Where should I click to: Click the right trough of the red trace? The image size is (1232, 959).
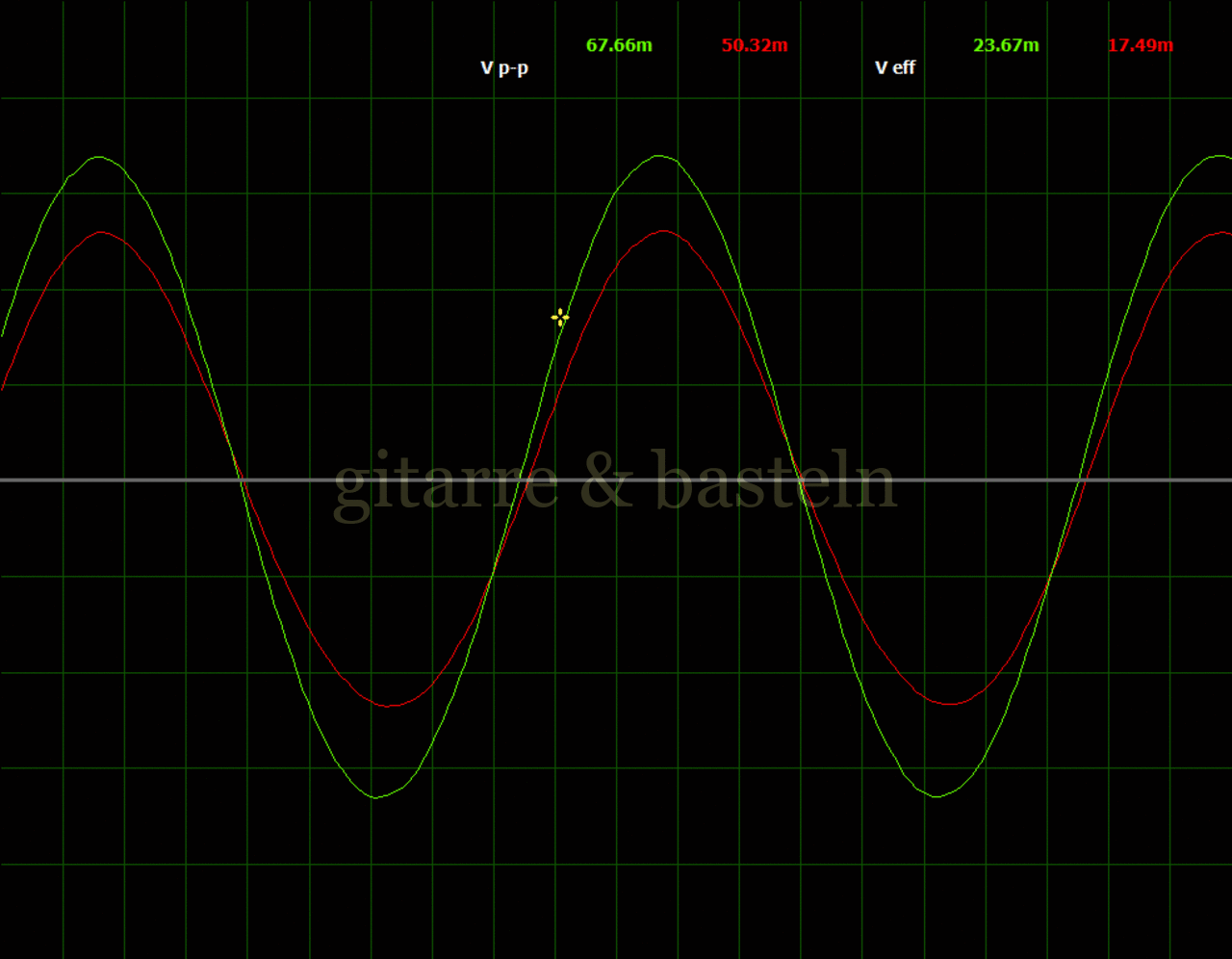pos(951,704)
